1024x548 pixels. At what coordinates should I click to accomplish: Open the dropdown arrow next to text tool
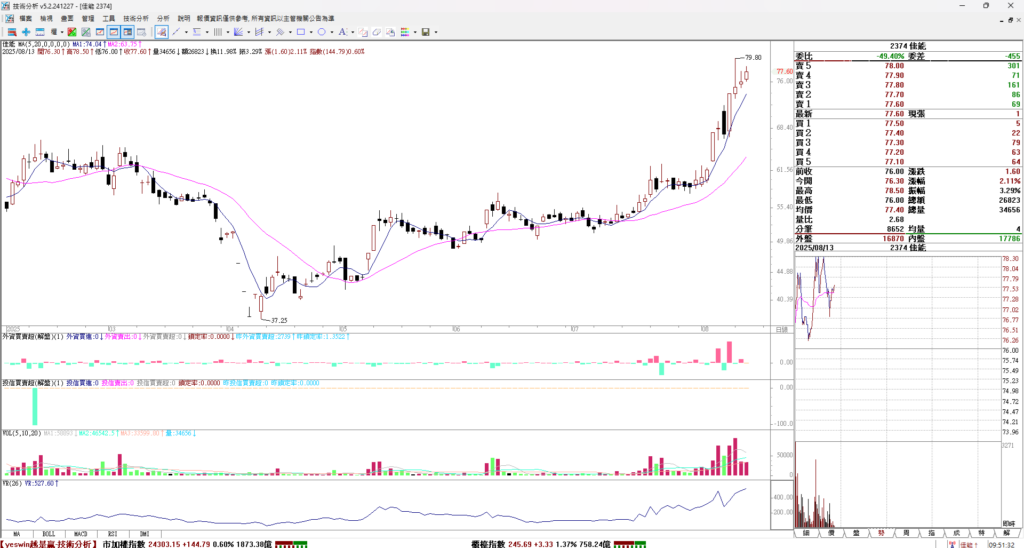[x=353, y=32]
